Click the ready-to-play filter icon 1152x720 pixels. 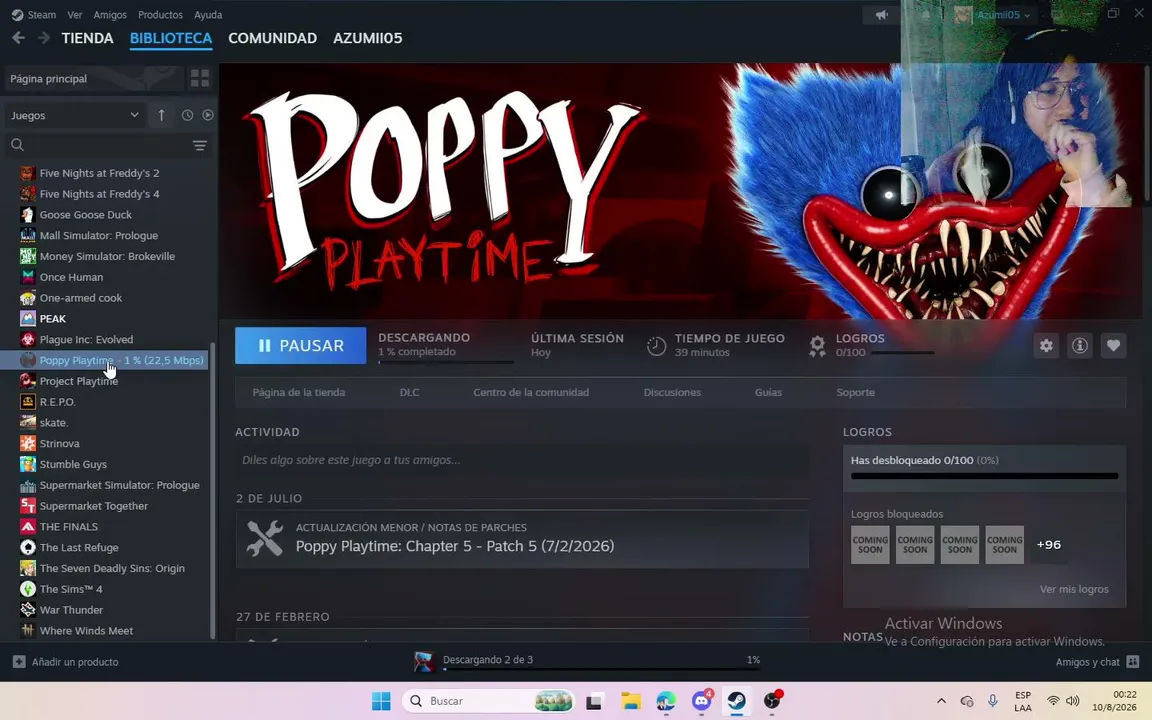(208, 115)
